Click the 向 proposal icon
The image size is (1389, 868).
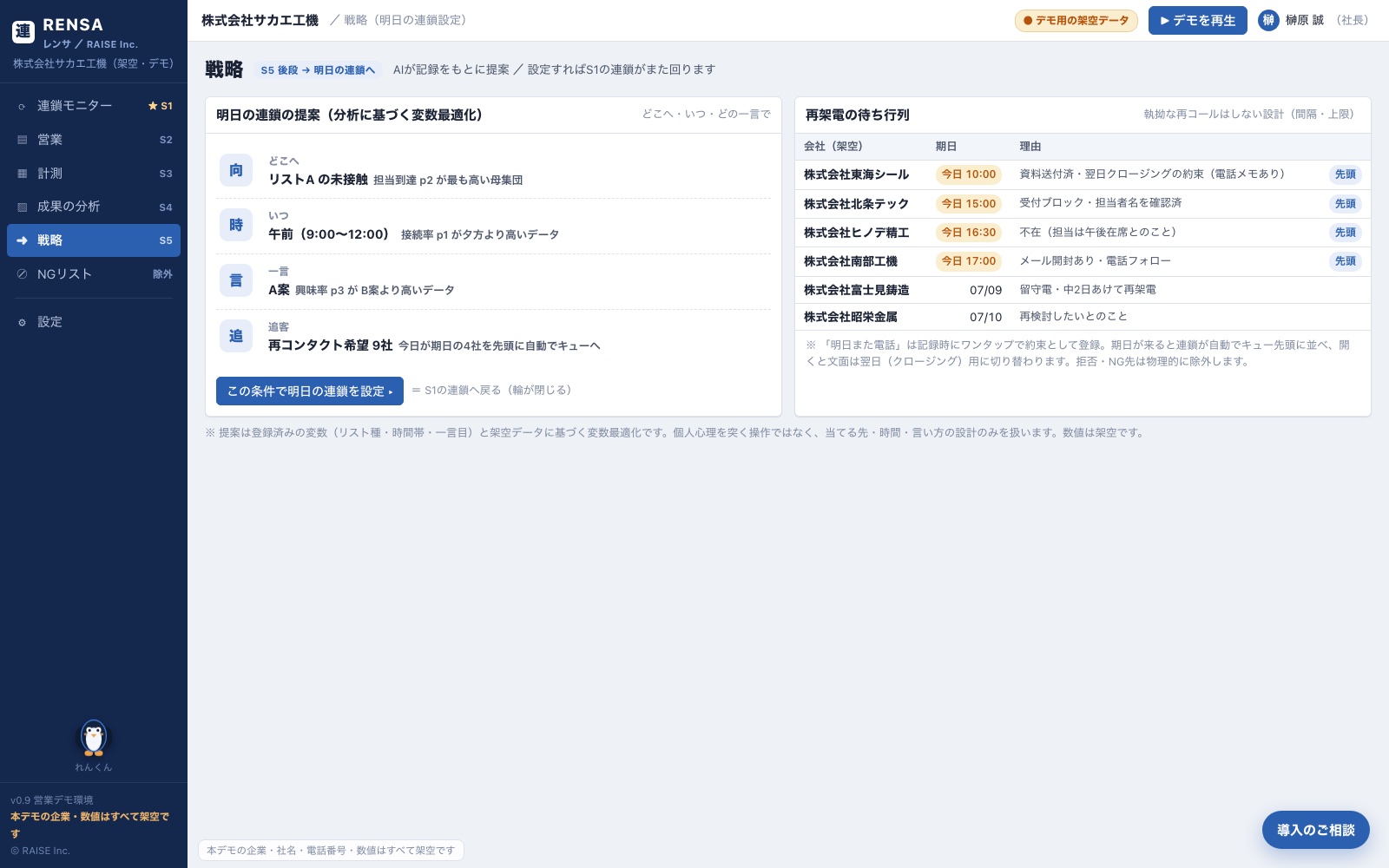point(236,170)
